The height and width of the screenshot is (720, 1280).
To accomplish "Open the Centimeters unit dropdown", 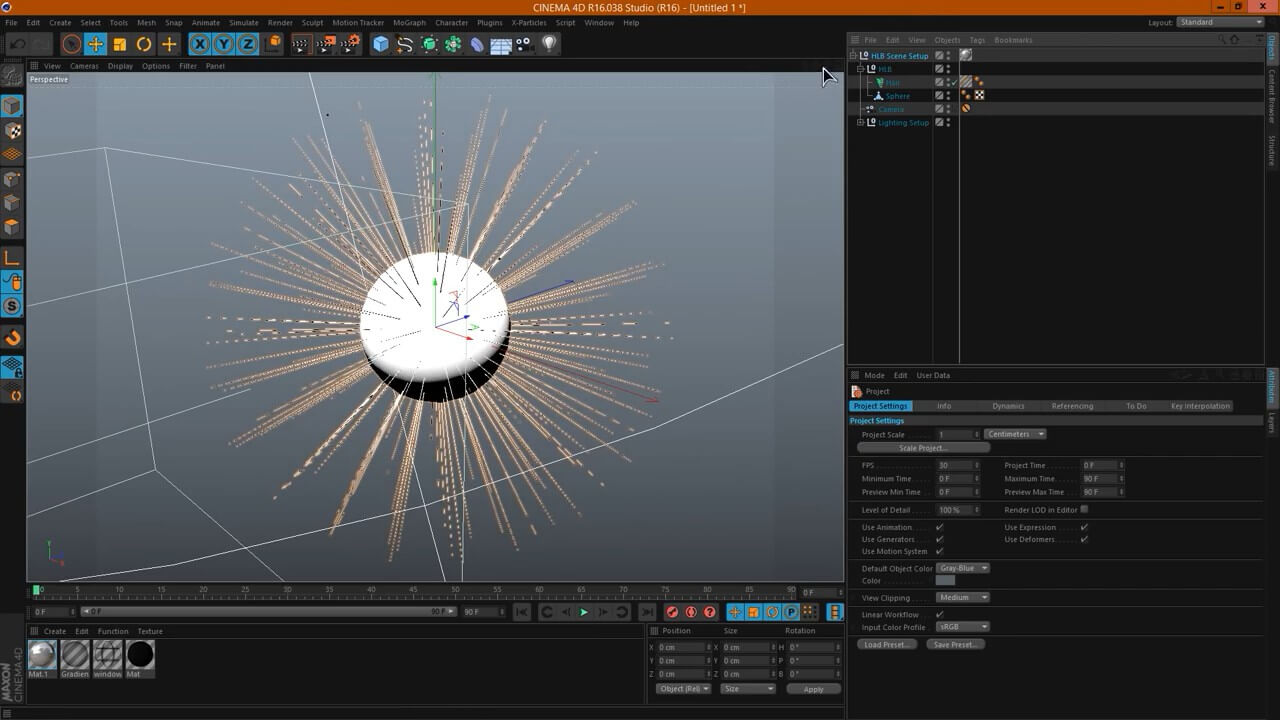I will pyautogui.click(x=1015, y=434).
